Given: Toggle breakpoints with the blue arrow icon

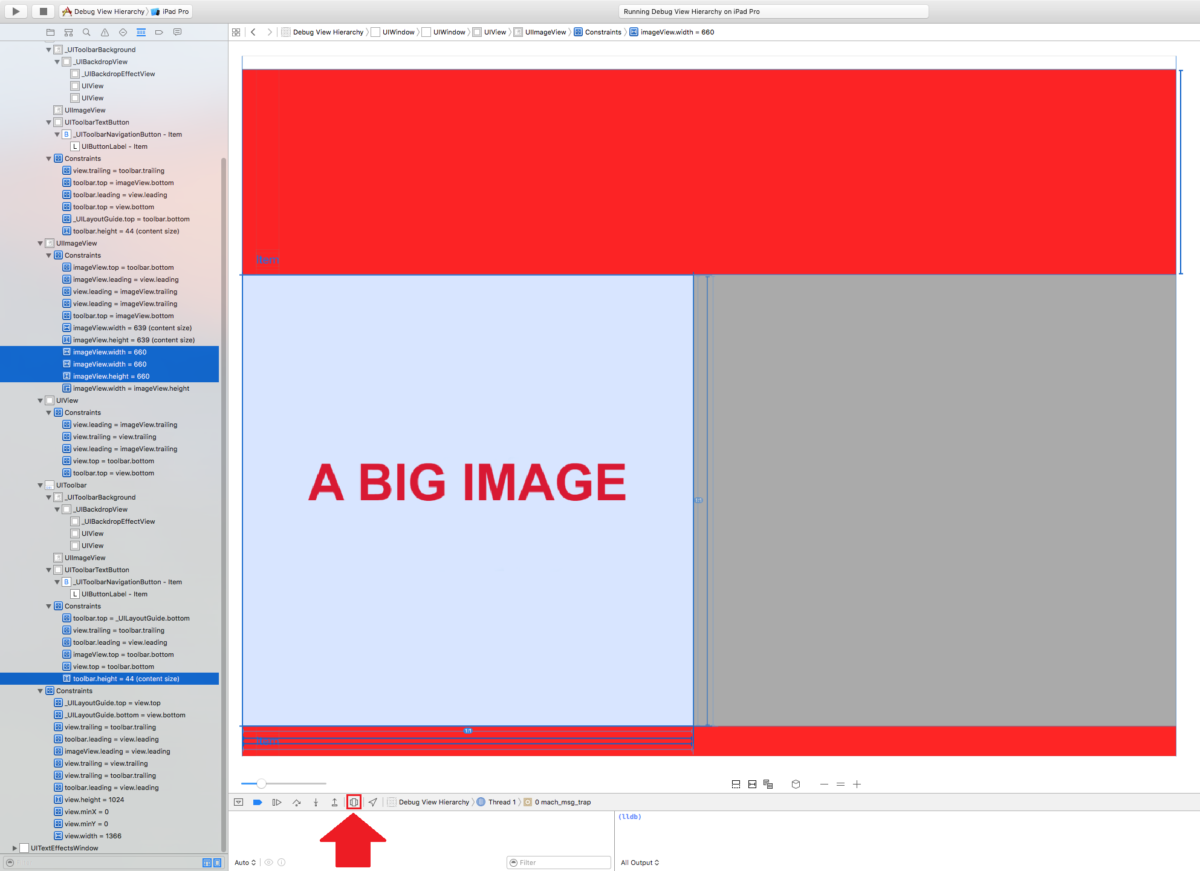Looking at the screenshot, I should click(x=257, y=801).
